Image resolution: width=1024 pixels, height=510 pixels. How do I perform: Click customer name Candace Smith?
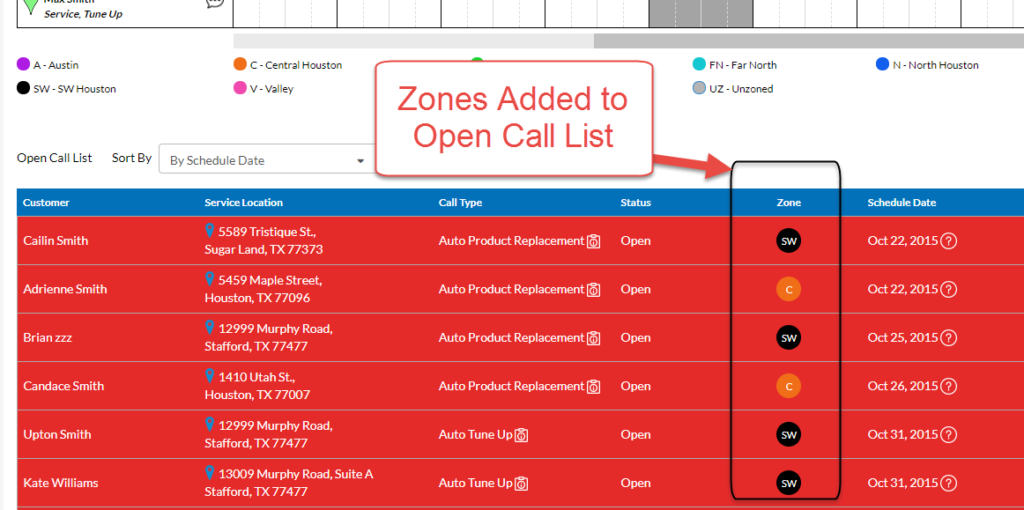[63, 386]
